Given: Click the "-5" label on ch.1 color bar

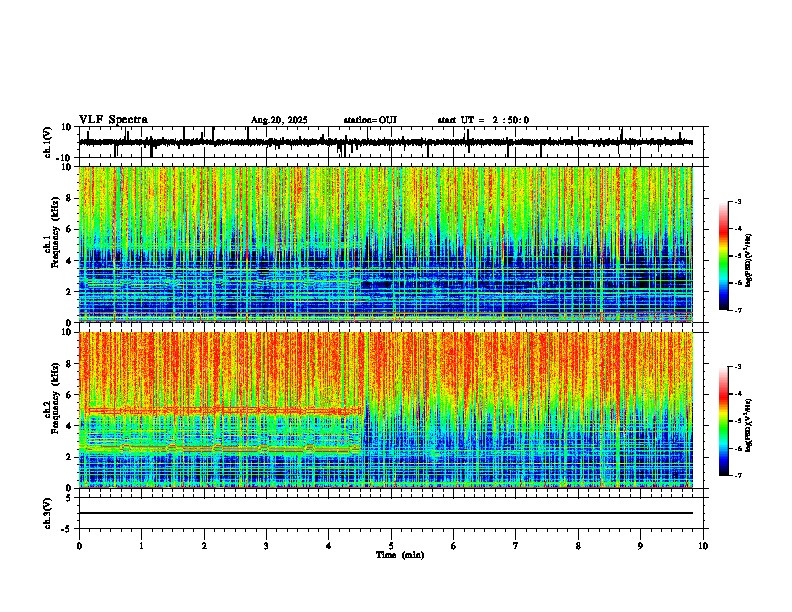Looking at the screenshot, I should tap(738, 256).
